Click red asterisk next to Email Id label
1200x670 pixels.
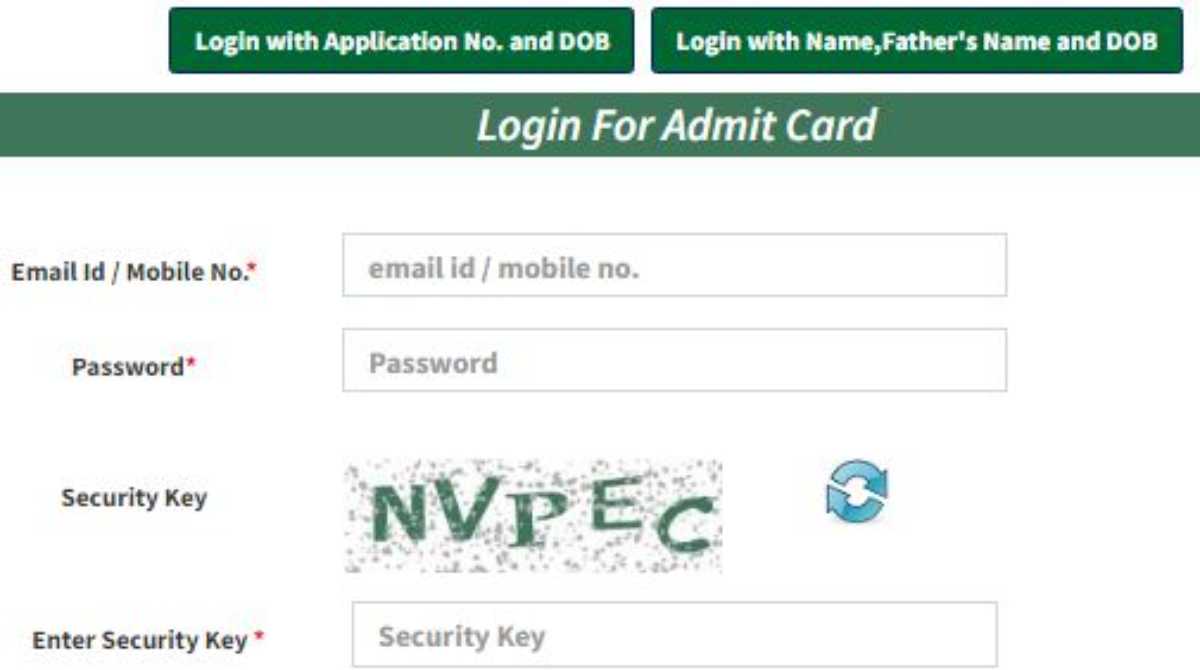tap(253, 268)
